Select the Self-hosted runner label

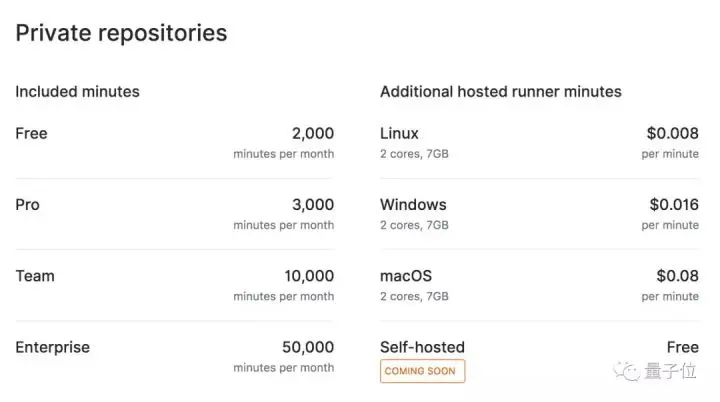click(x=422, y=347)
